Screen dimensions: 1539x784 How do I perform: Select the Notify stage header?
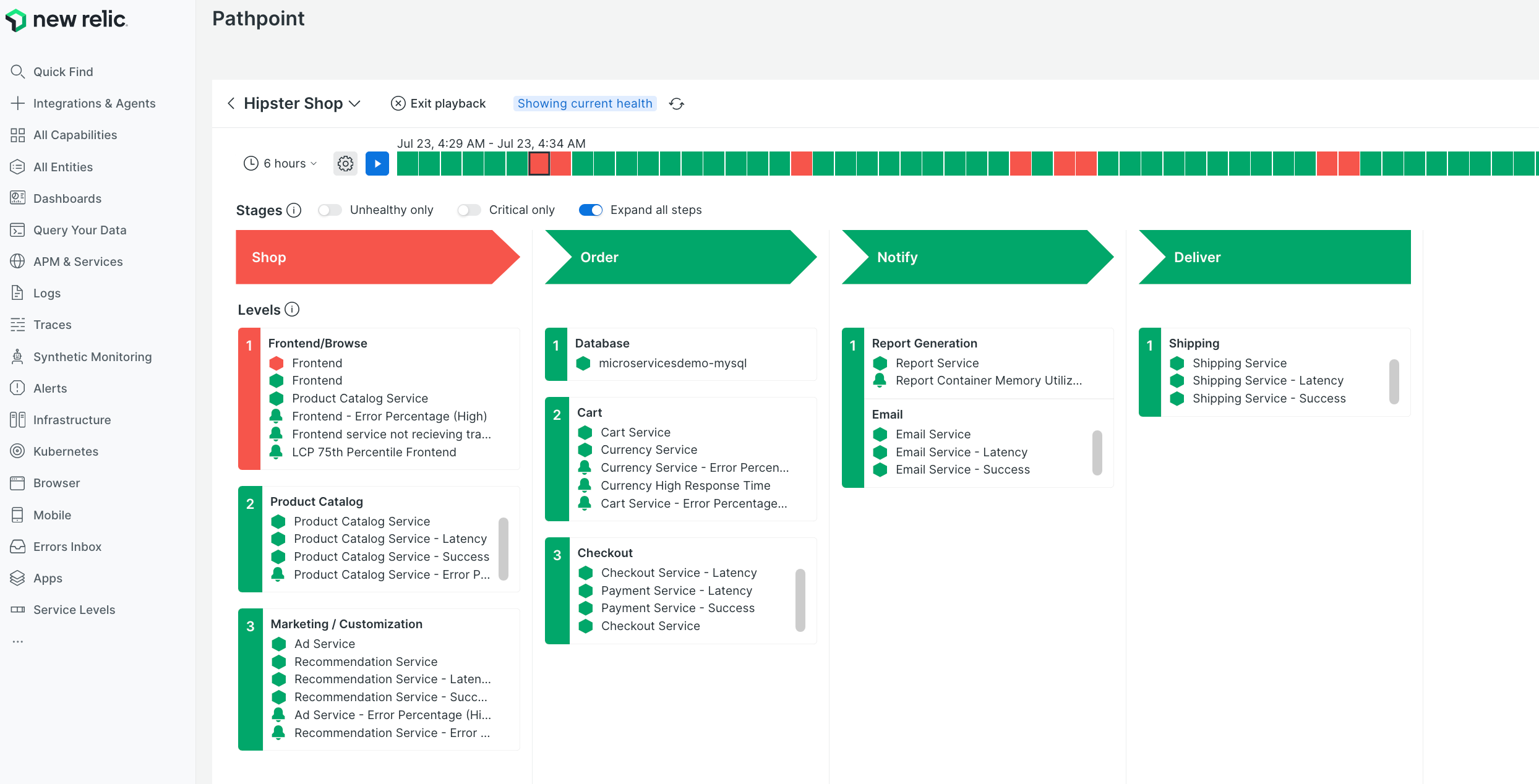[x=977, y=257]
